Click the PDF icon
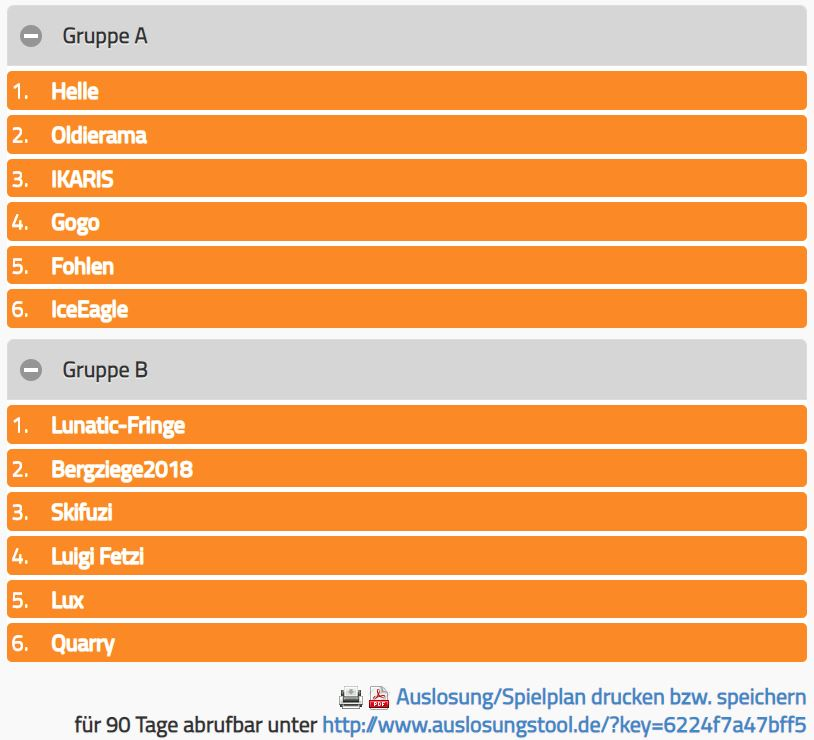 379,697
